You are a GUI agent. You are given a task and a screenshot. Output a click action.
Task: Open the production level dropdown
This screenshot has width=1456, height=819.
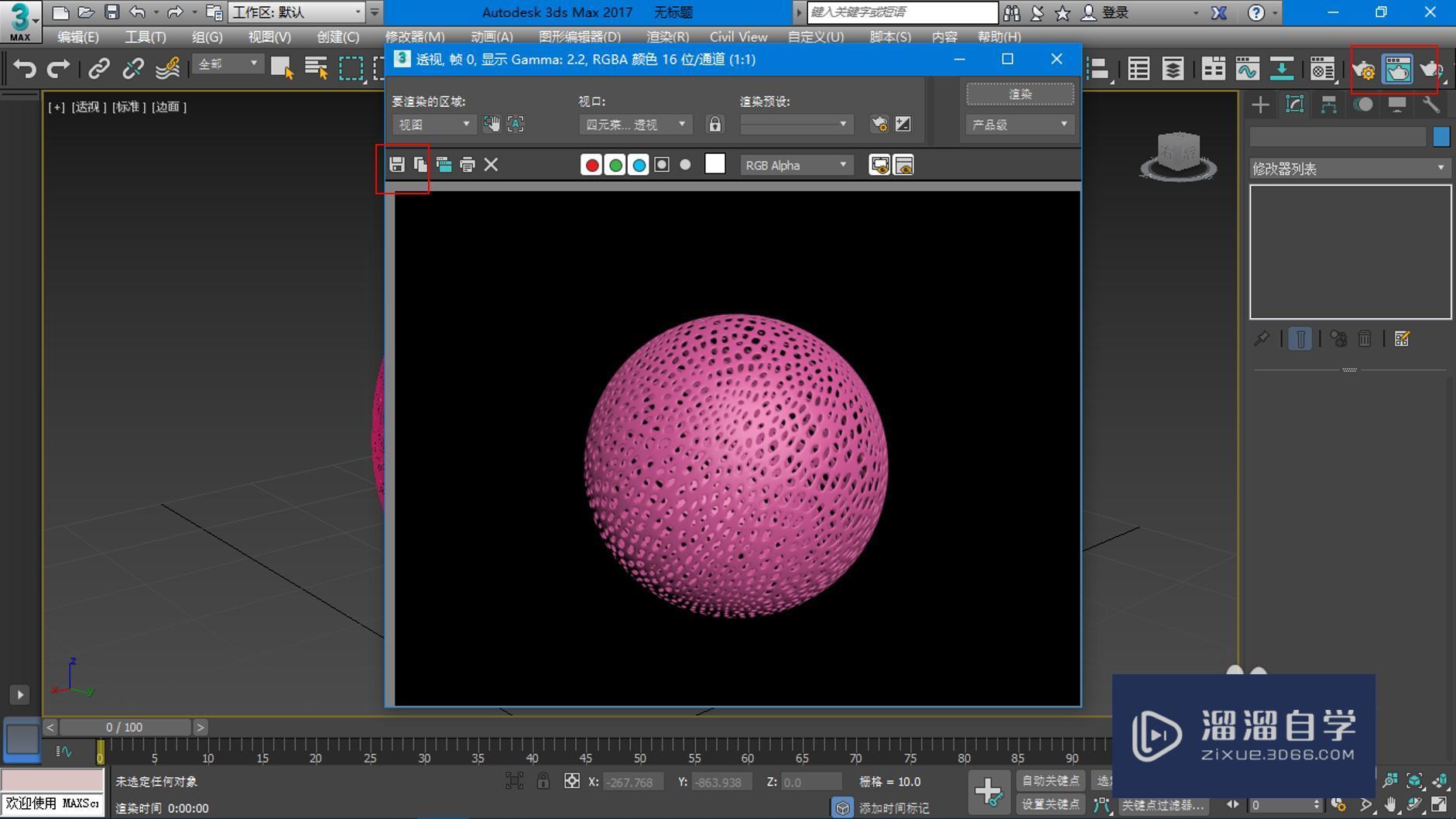pos(1020,124)
